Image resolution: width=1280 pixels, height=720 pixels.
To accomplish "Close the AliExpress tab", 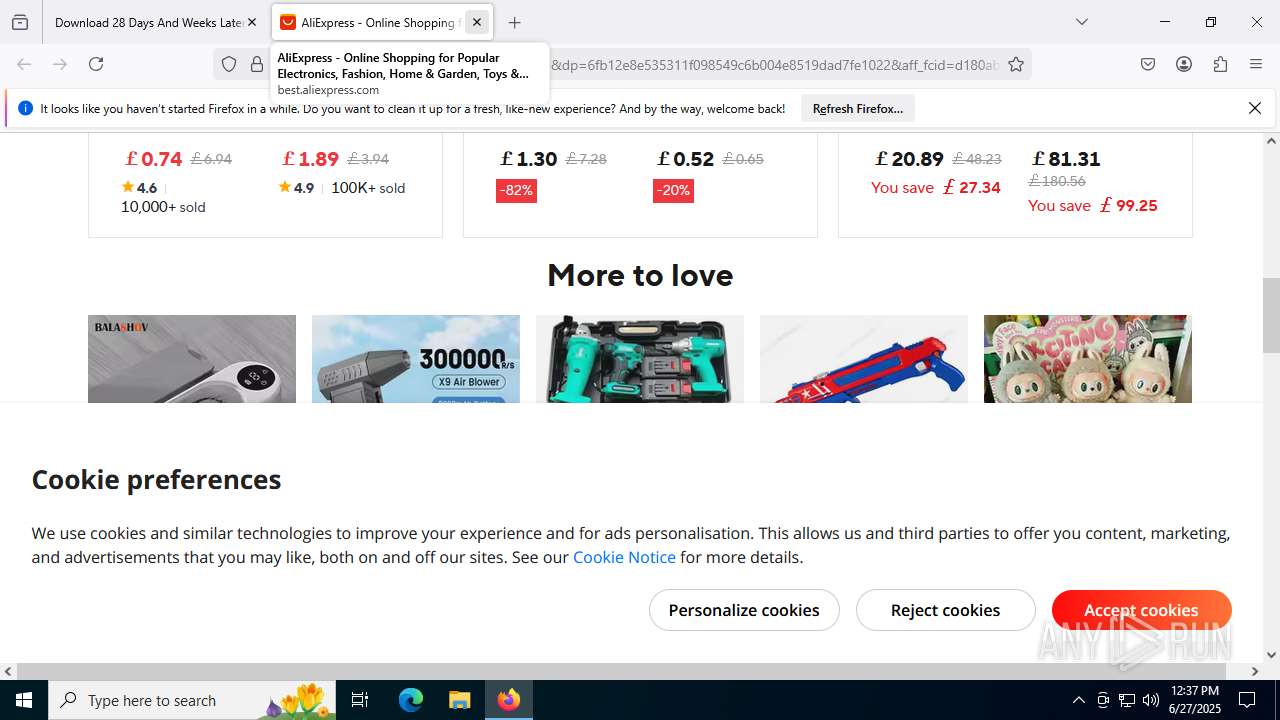I will click(x=477, y=22).
